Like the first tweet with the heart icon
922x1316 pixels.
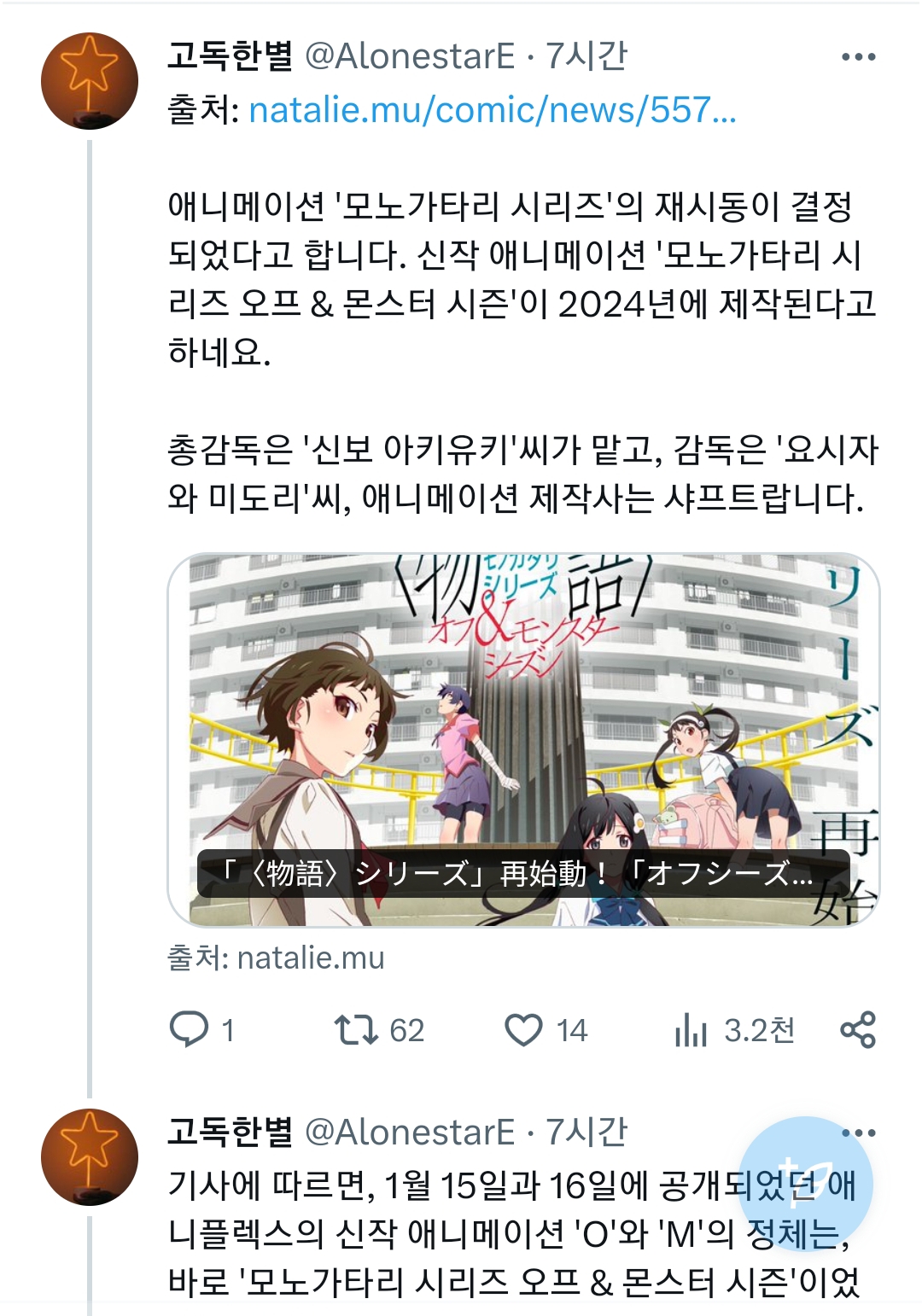pyautogui.click(x=523, y=1029)
